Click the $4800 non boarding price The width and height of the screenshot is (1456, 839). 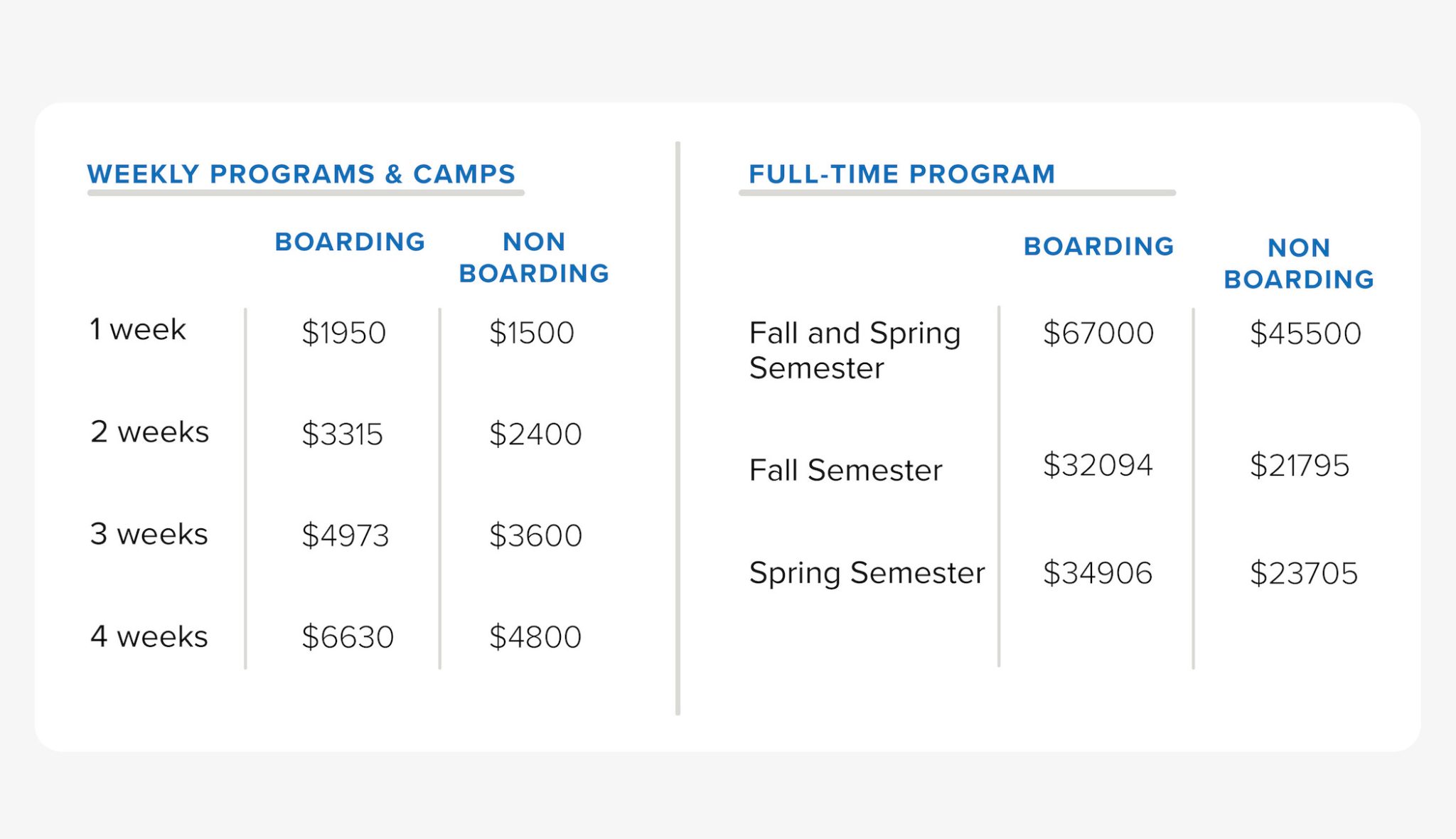(x=535, y=637)
